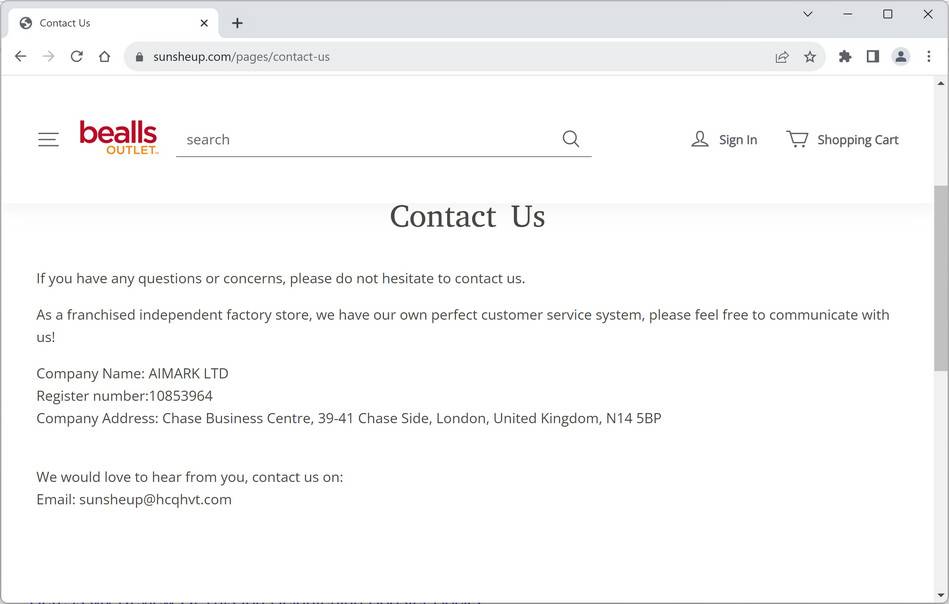Open Chrome profile avatar menu
This screenshot has width=949, height=604.
(x=901, y=57)
